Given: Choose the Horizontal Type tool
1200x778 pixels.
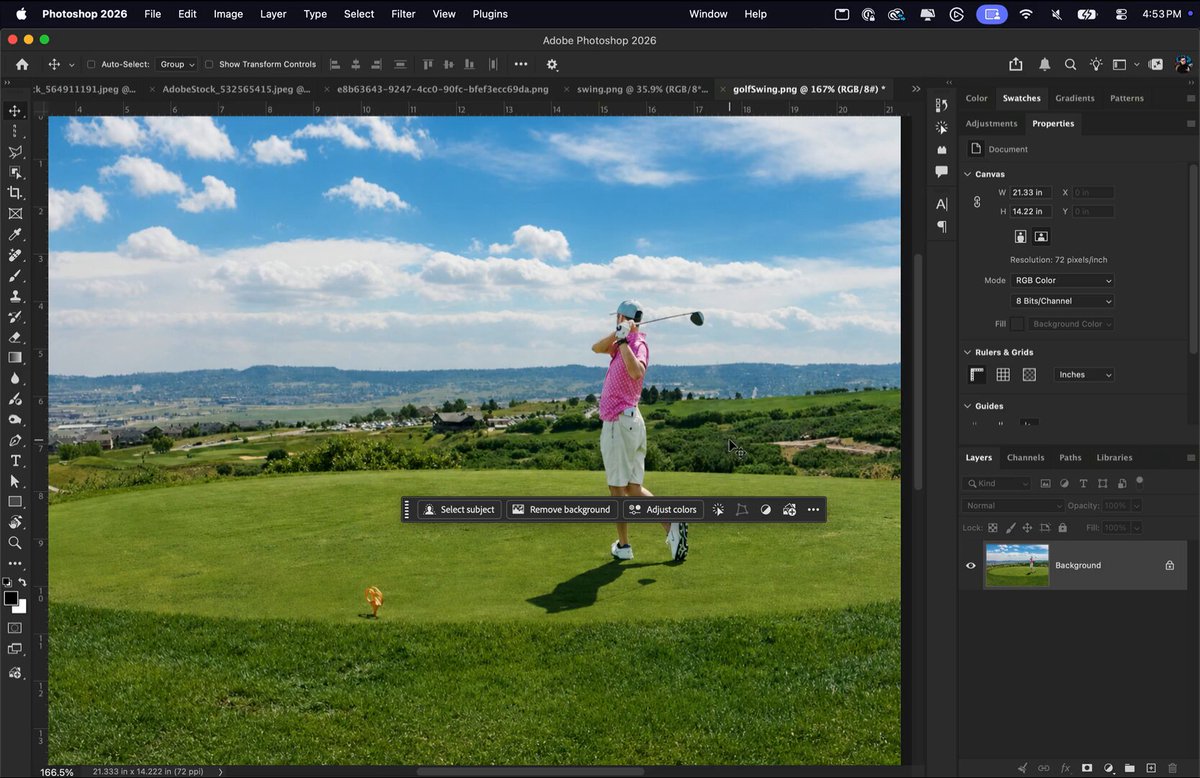Looking at the screenshot, I should (x=15, y=460).
